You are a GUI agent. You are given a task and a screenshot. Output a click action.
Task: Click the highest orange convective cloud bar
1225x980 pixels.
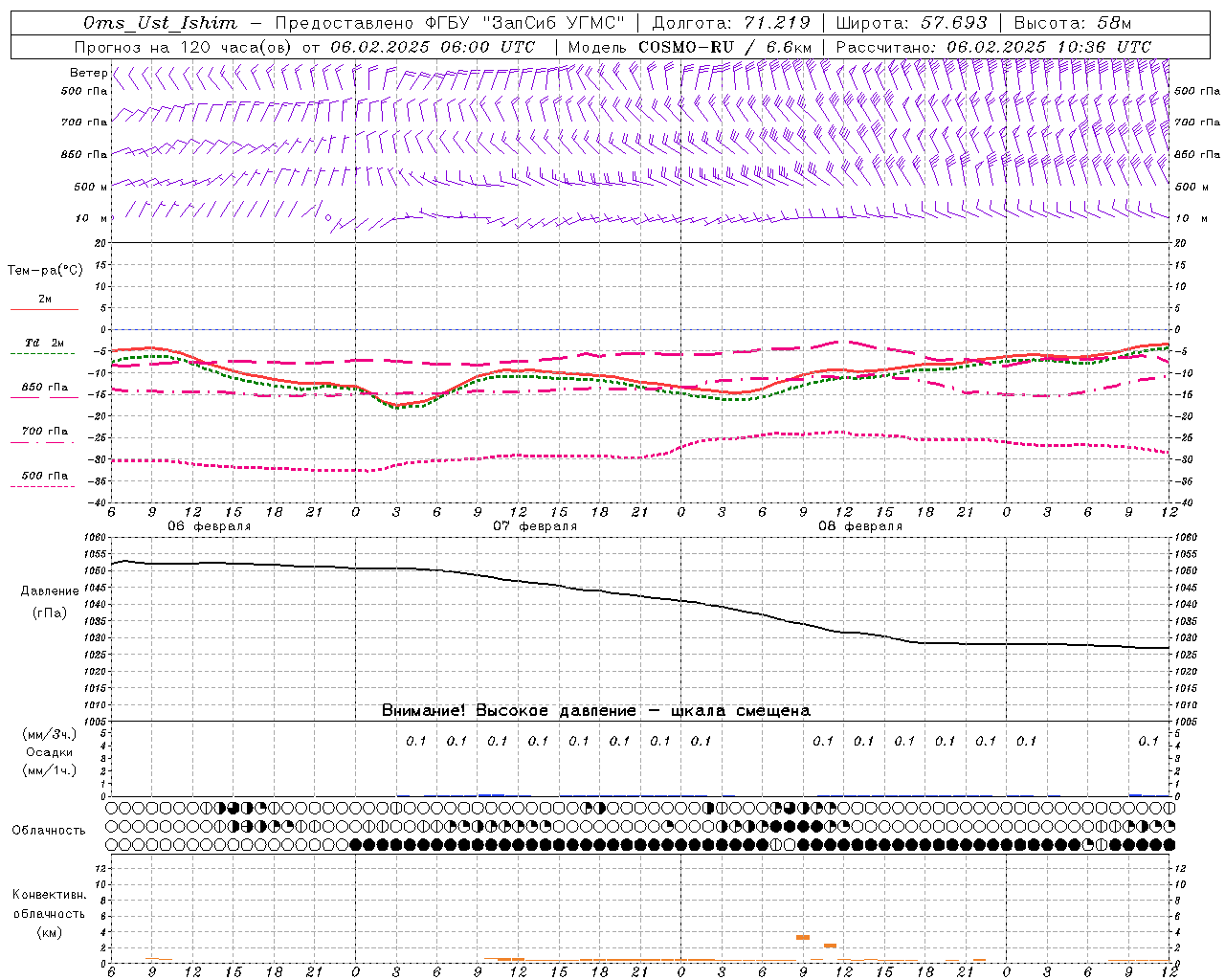coord(803,937)
